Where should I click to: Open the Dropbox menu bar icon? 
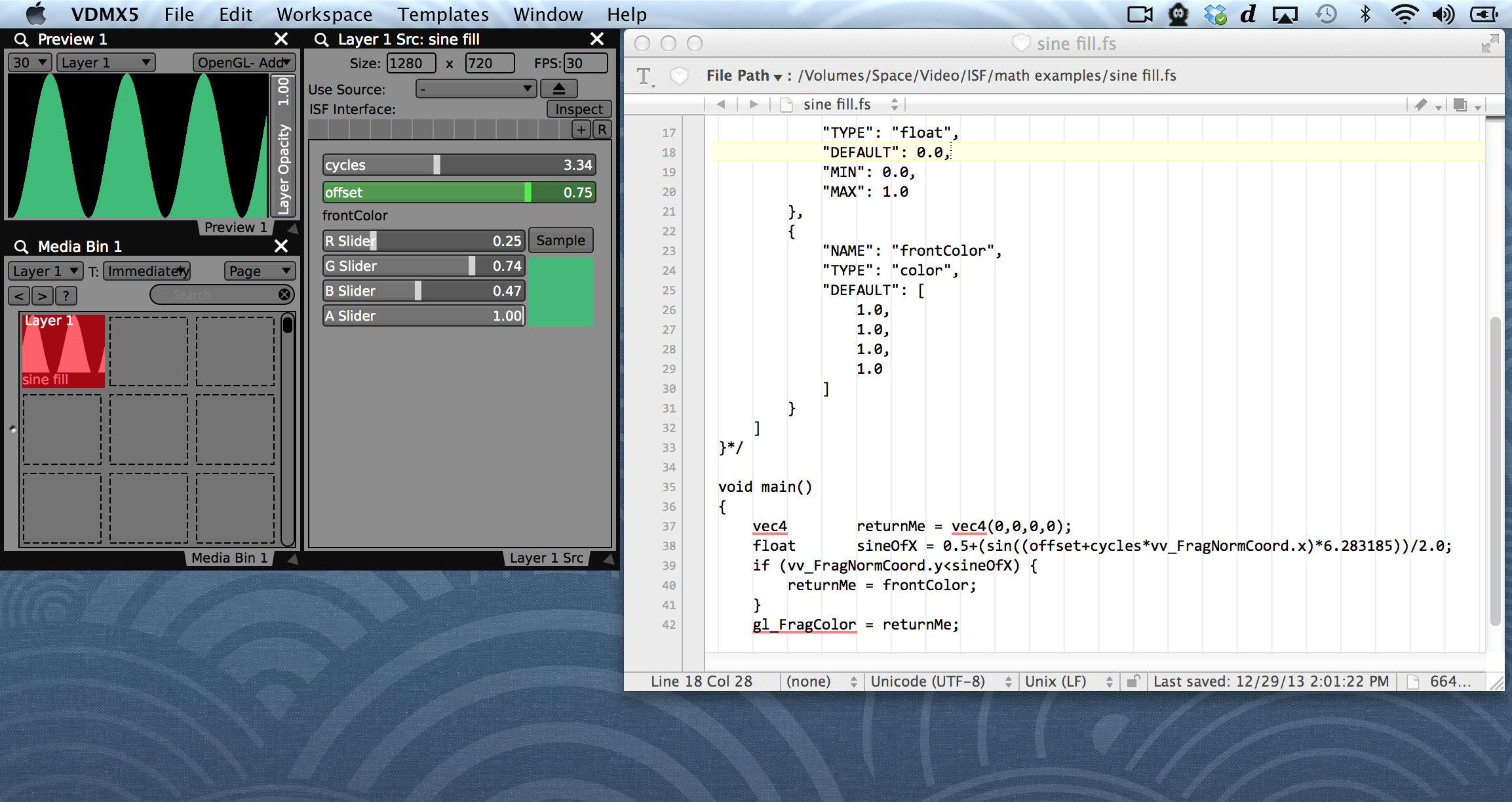(x=1214, y=14)
